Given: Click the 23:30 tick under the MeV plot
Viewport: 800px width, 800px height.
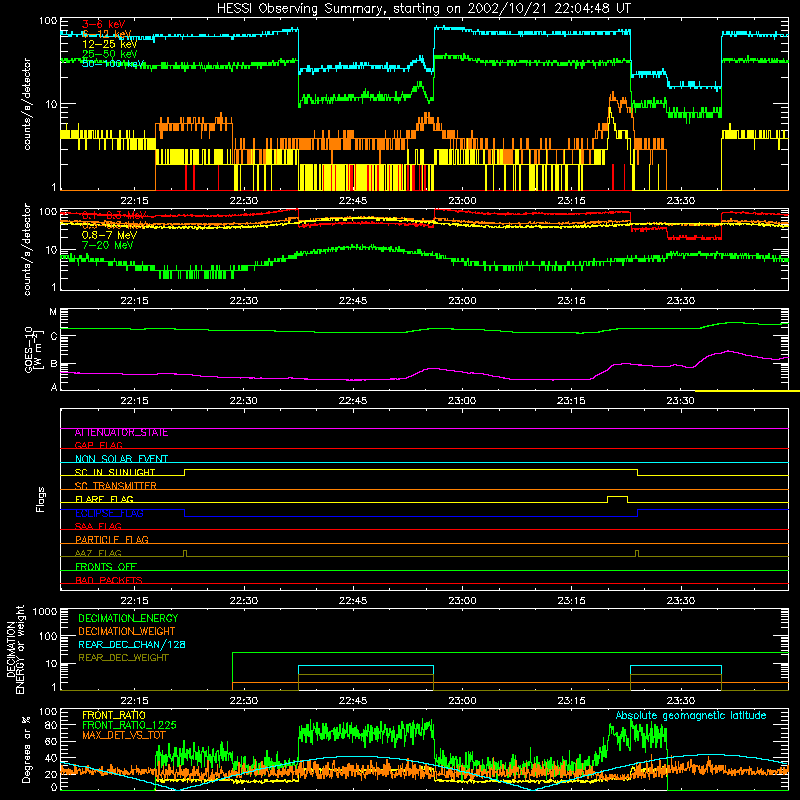Looking at the screenshot, I should [x=681, y=301].
